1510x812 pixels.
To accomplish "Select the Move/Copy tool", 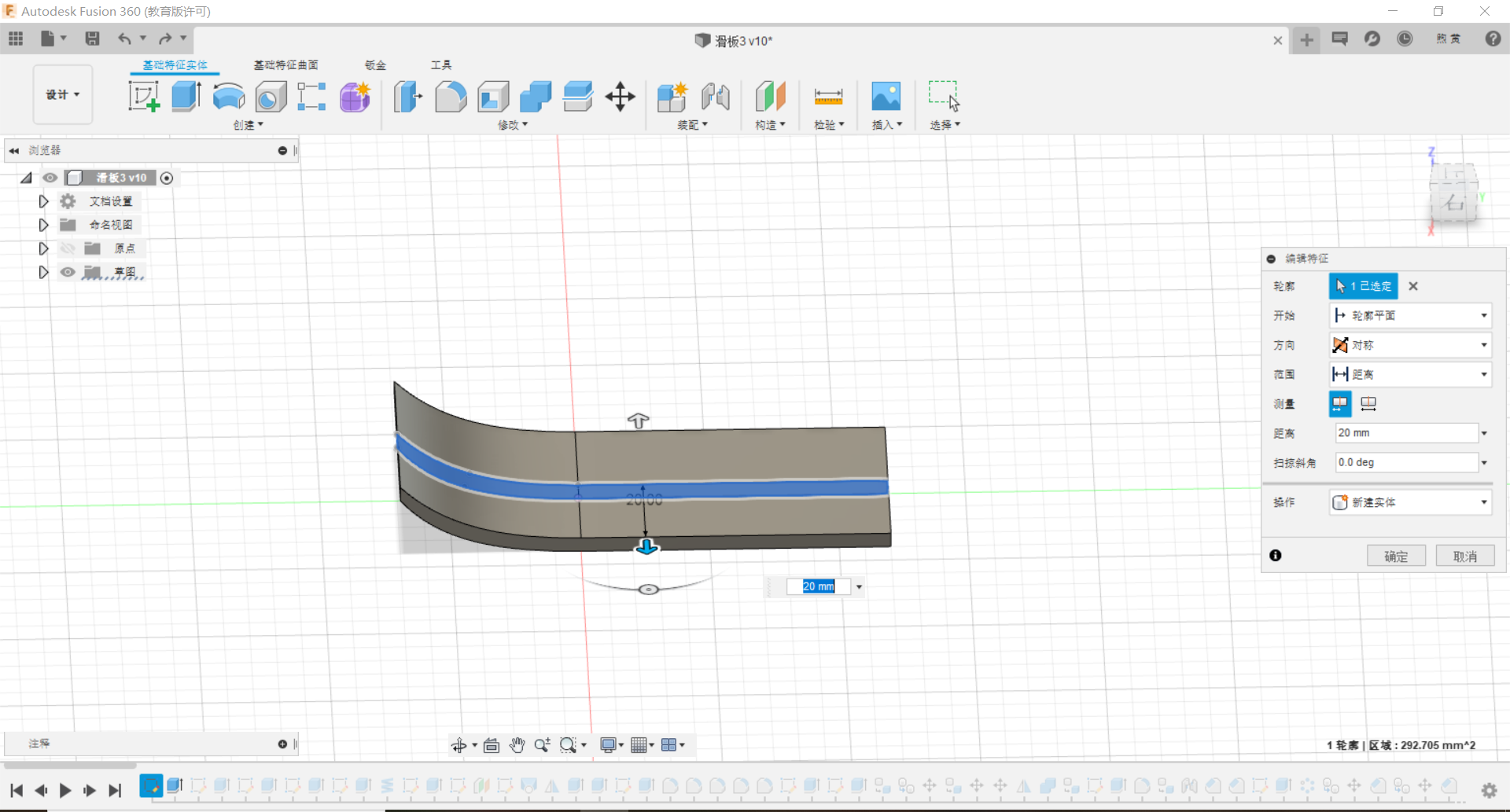I will tap(621, 97).
